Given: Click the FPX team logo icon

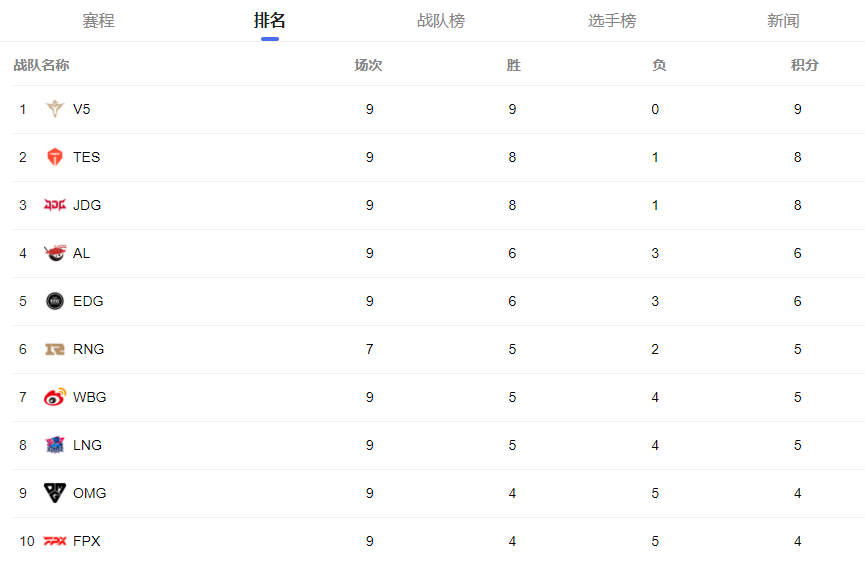Looking at the screenshot, I should (x=55, y=541).
